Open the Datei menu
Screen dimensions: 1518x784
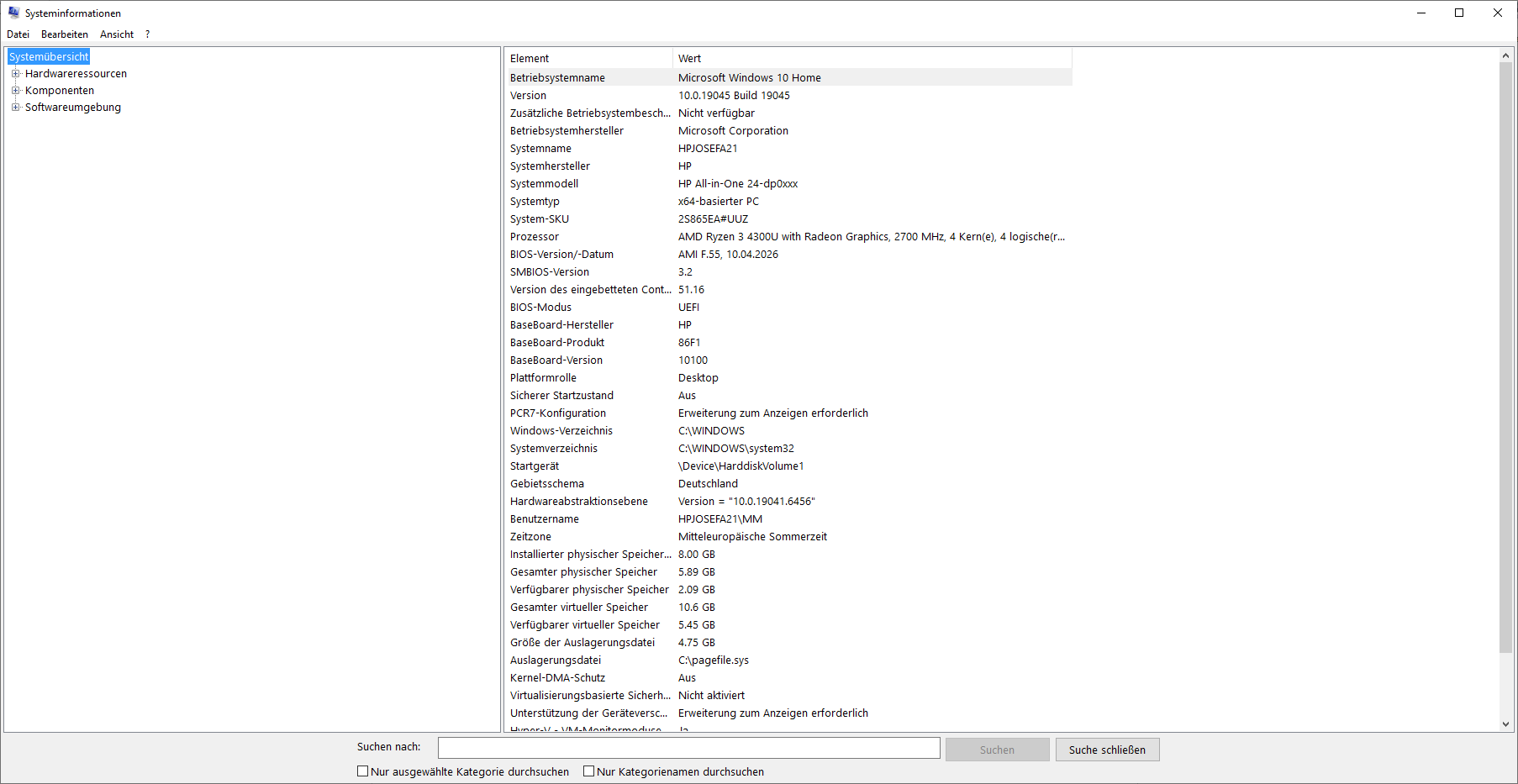point(18,34)
